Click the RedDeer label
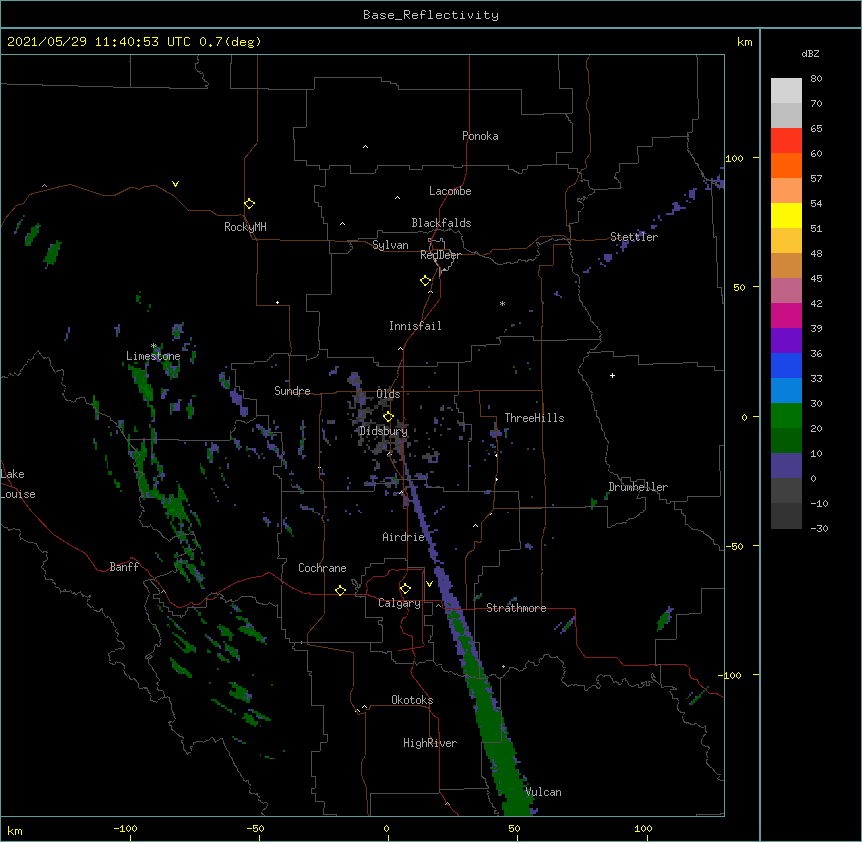Image resolution: width=862 pixels, height=842 pixels. tap(440, 255)
